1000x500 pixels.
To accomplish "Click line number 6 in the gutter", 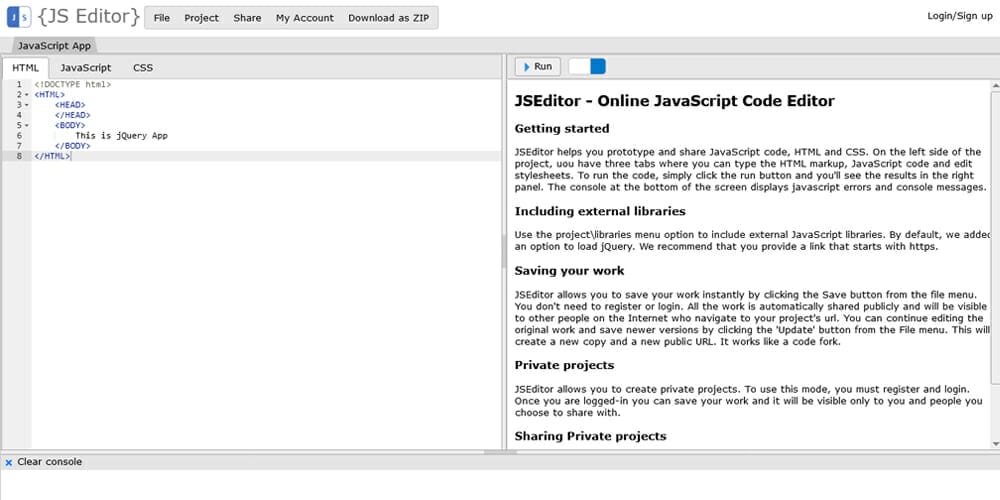I will point(19,136).
